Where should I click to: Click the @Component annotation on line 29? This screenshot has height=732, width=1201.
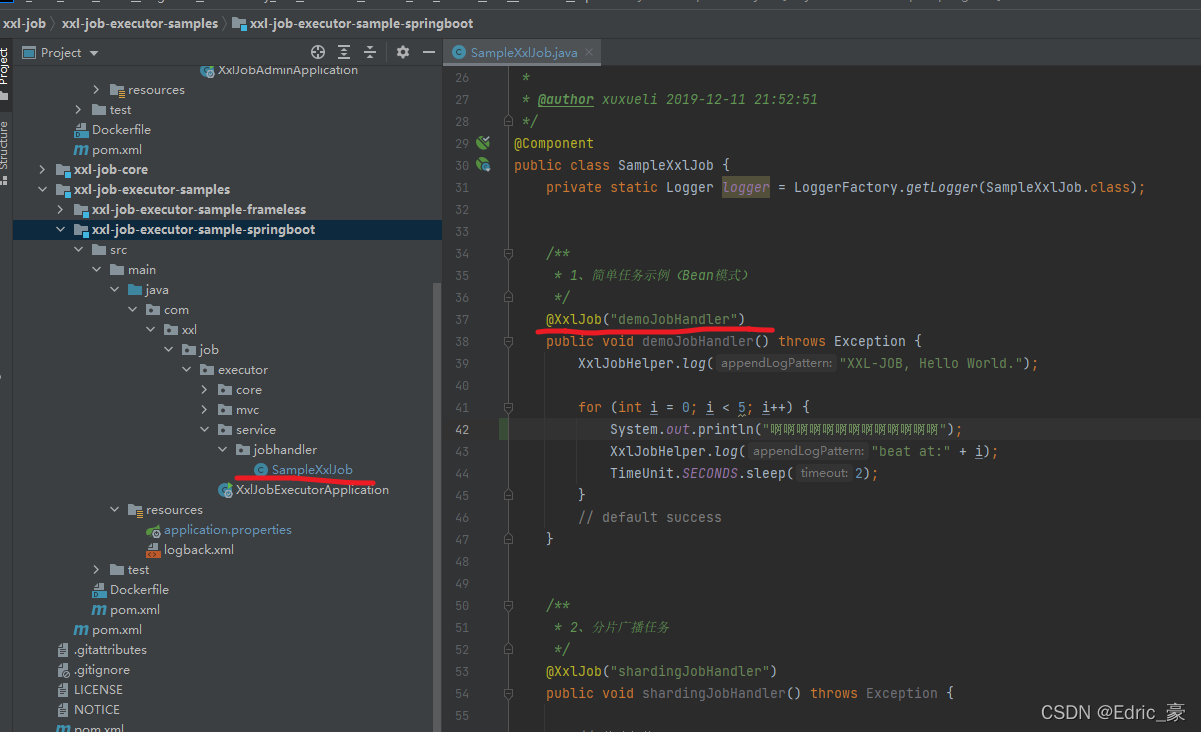tap(553, 143)
